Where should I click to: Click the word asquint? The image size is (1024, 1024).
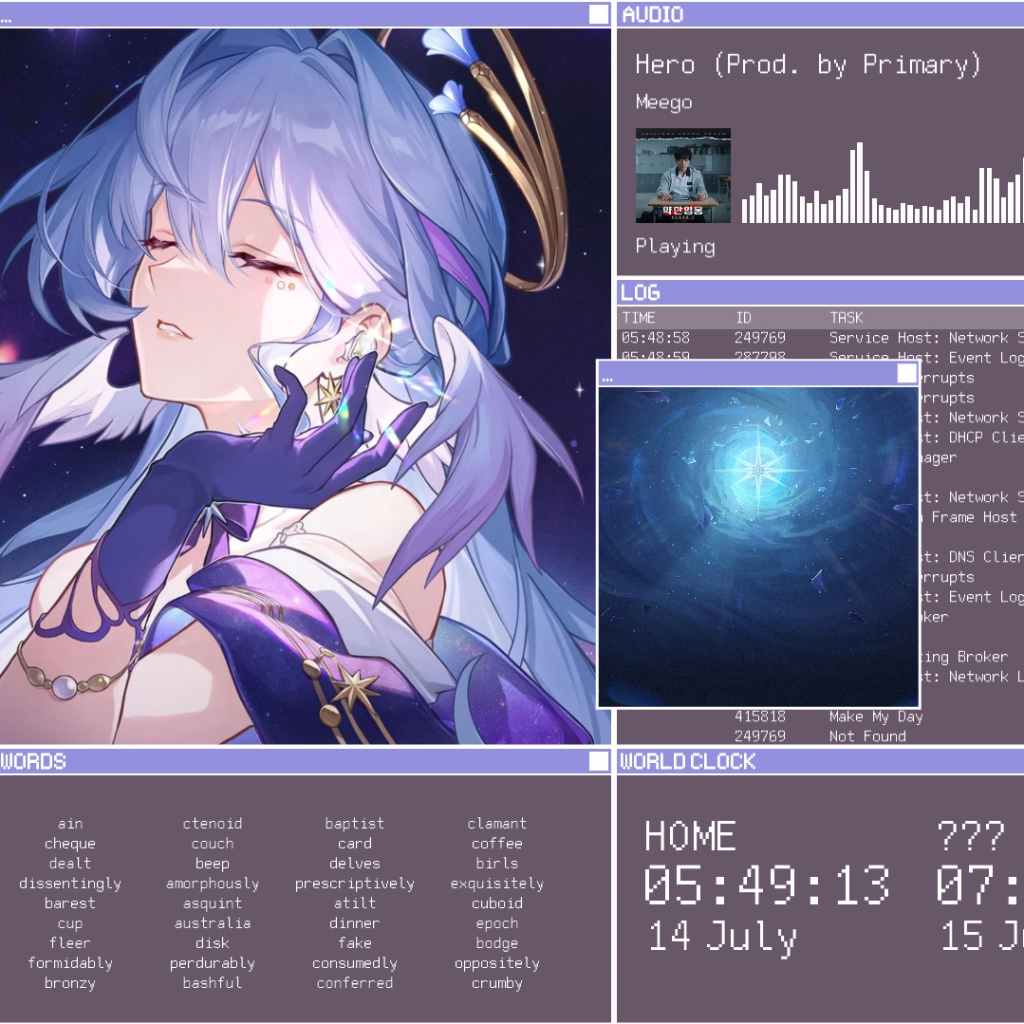tap(212, 904)
